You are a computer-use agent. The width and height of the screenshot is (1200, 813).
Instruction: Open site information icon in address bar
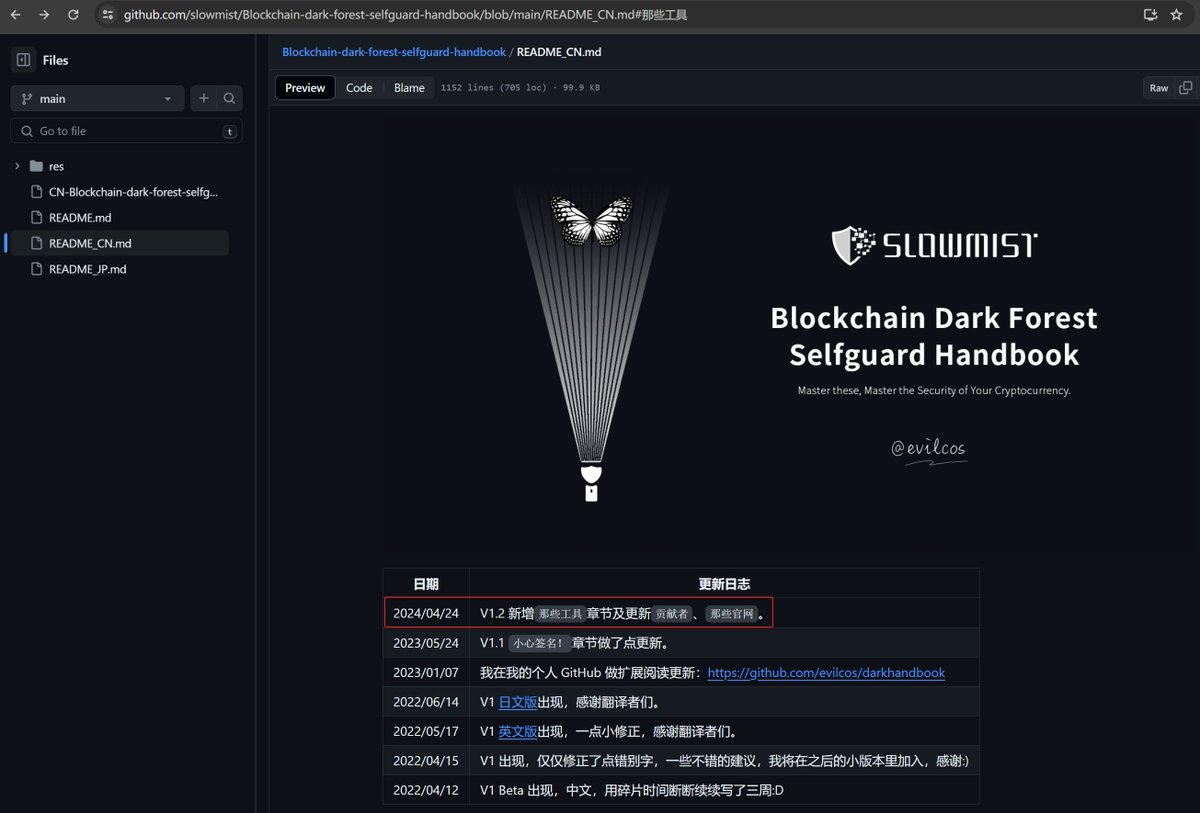click(108, 15)
